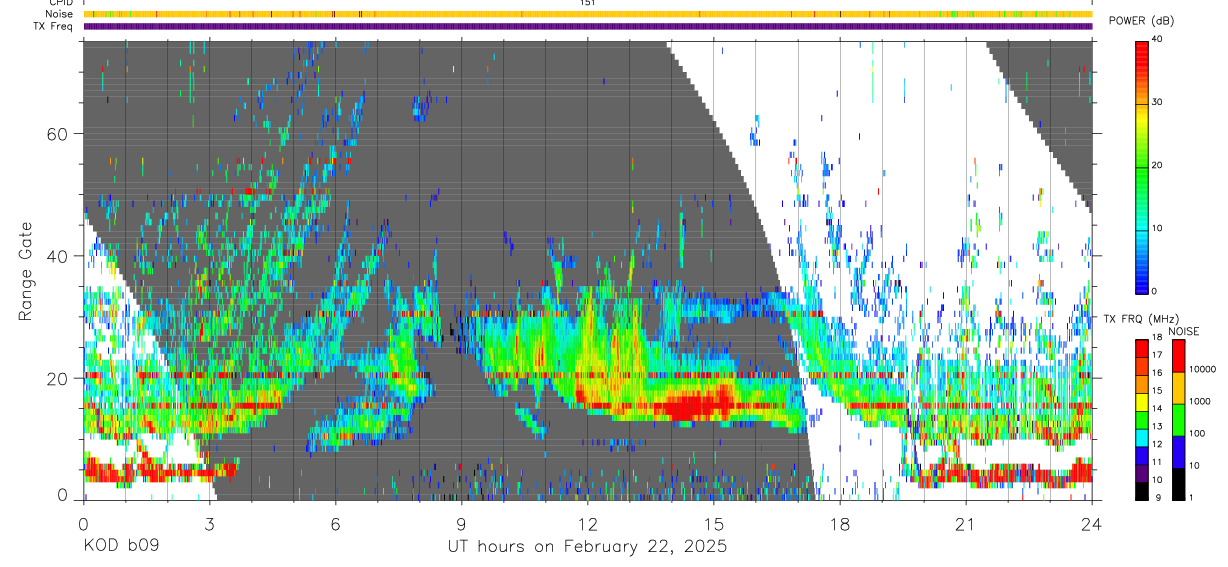This screenshot has height=567, width=1228.
Task: Select the 'Noise' row label at top
Action: [x=59, y=14]
